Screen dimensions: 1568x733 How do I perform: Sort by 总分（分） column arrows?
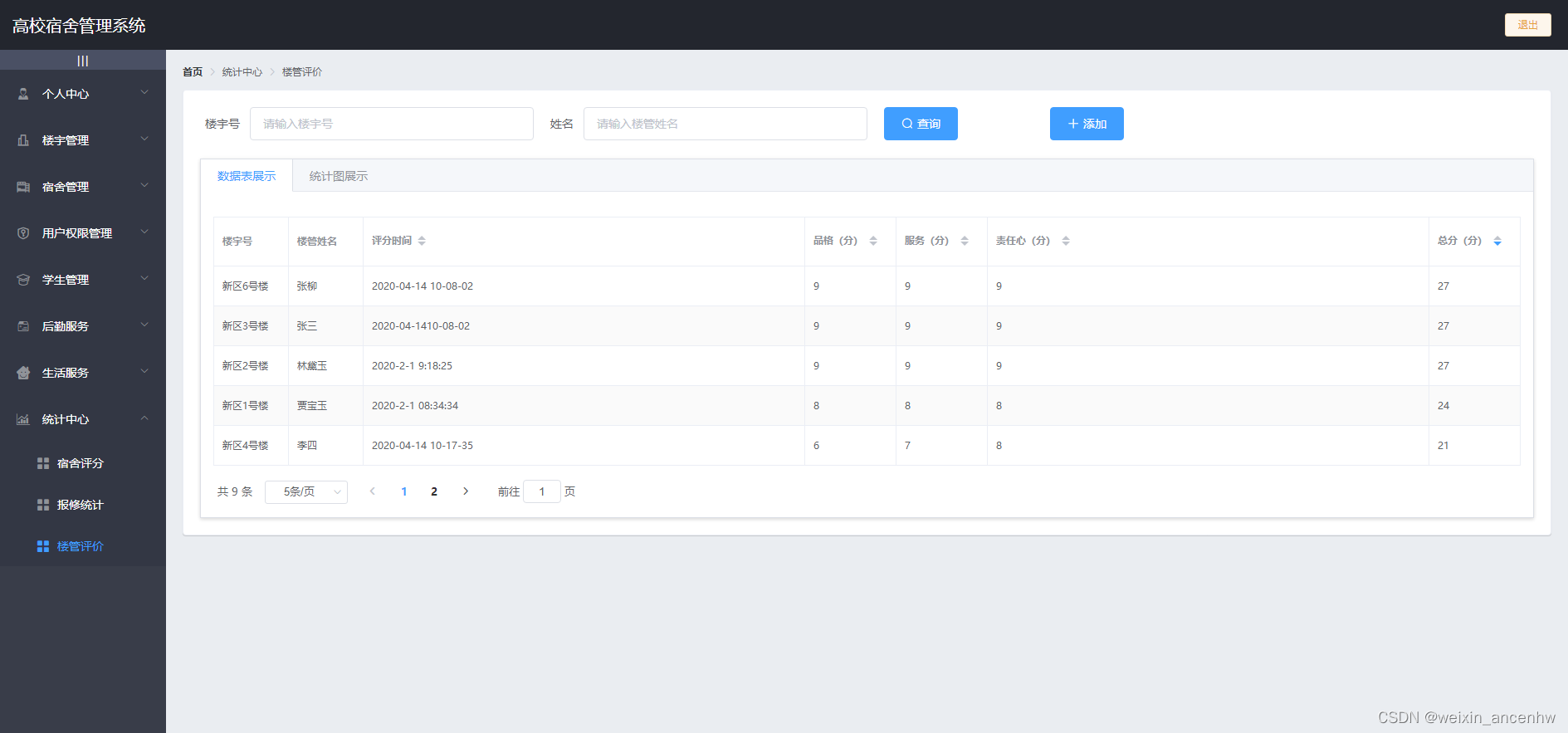pyautogui.click(x=1497, y=241)
